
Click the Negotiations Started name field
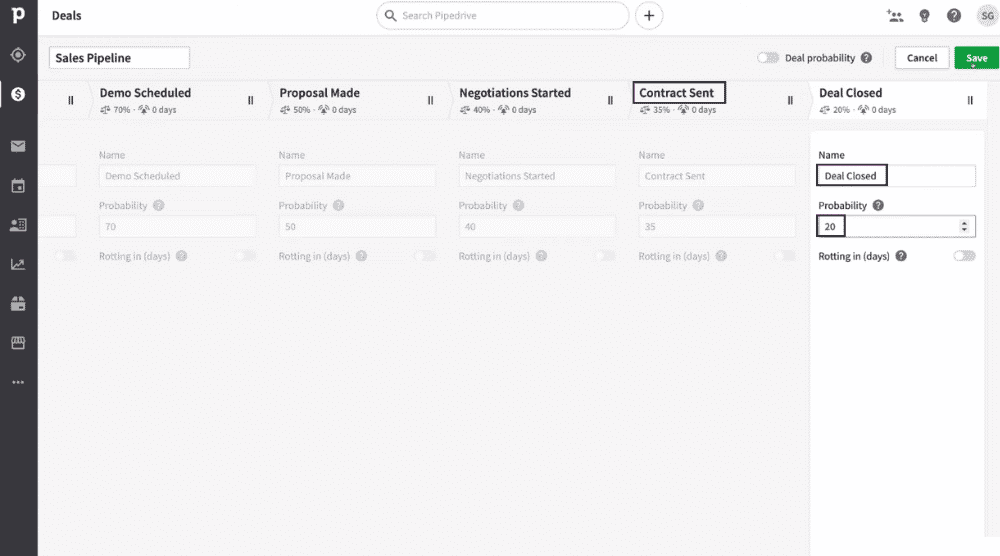[x=537, y=175]
